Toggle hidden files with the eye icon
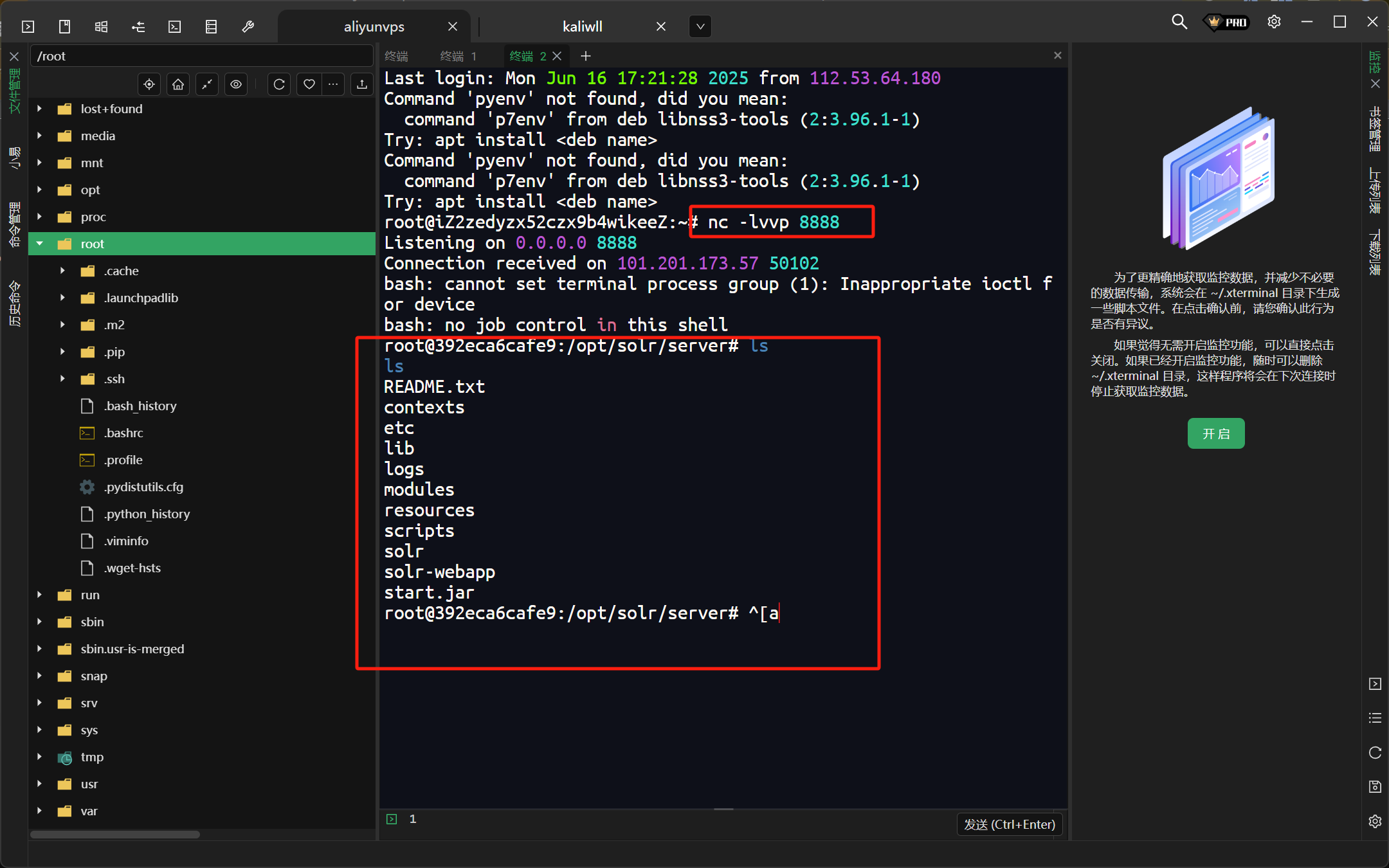This screenshot has height=868, width=1389. coord(236,84)
